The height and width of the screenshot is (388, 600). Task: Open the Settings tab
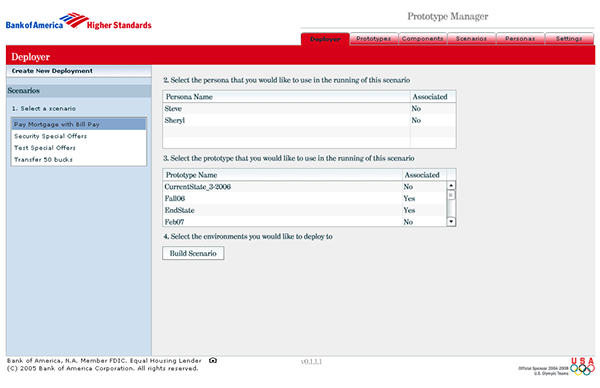[569, 39]
